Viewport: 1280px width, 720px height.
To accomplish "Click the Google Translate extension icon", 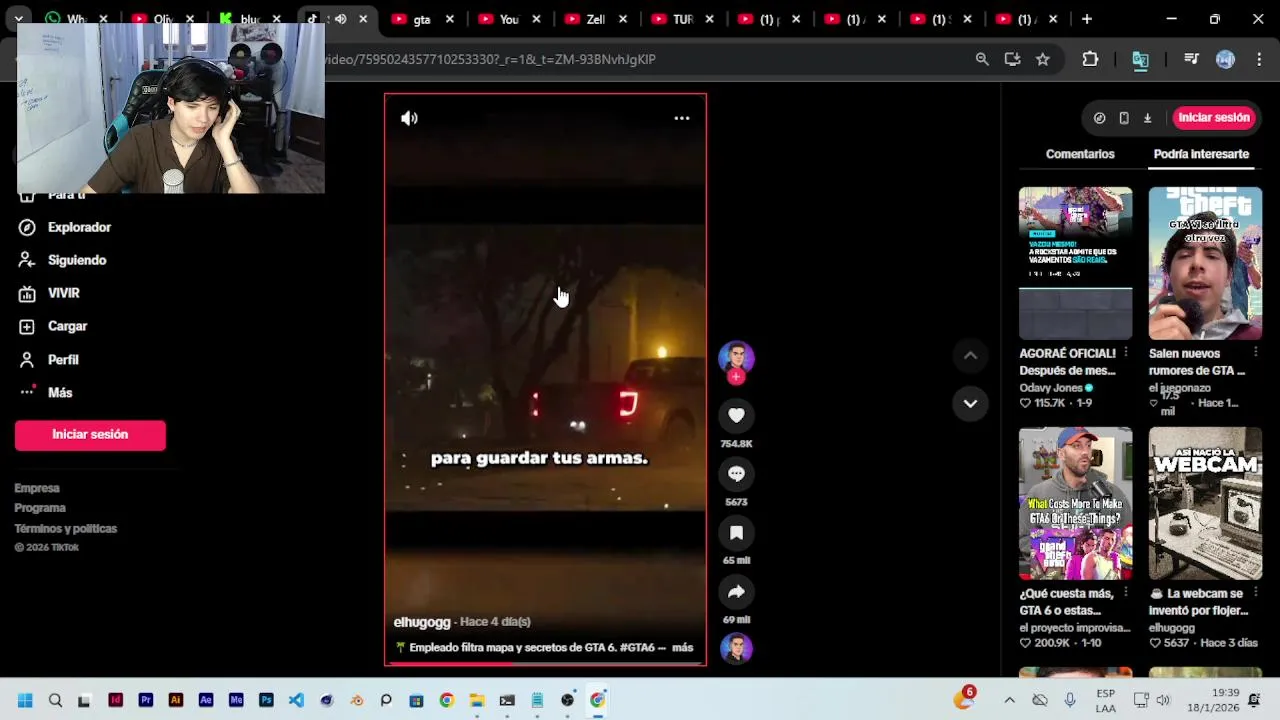I will pos(1140,59).
